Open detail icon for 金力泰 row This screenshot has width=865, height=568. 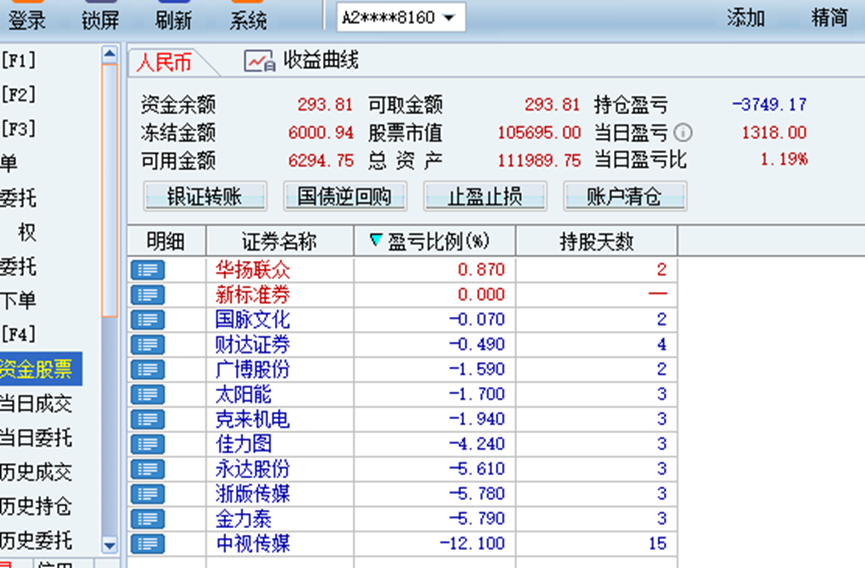[x=148, y=519]
